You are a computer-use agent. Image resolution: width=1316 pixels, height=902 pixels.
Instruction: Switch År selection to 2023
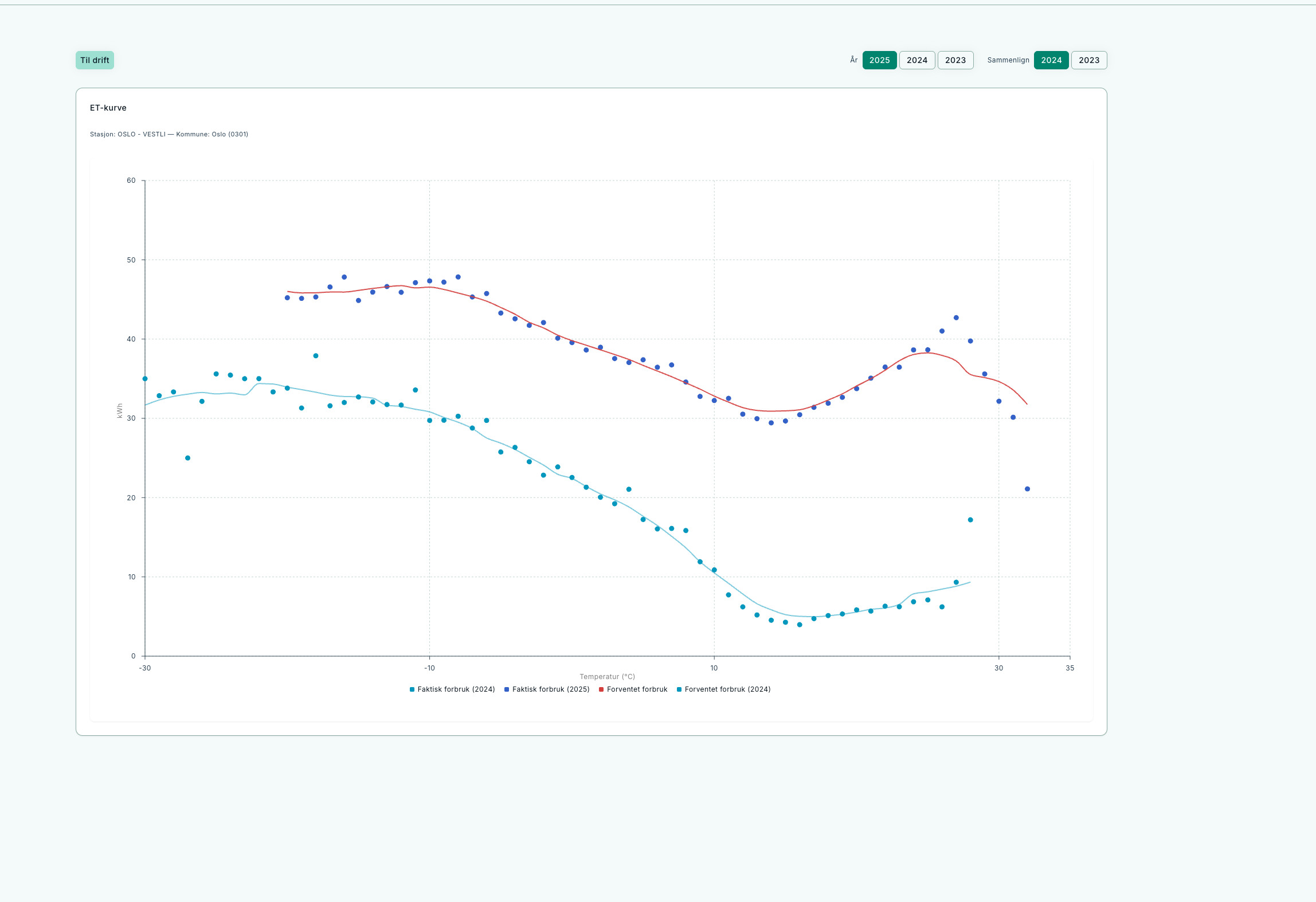955,60
